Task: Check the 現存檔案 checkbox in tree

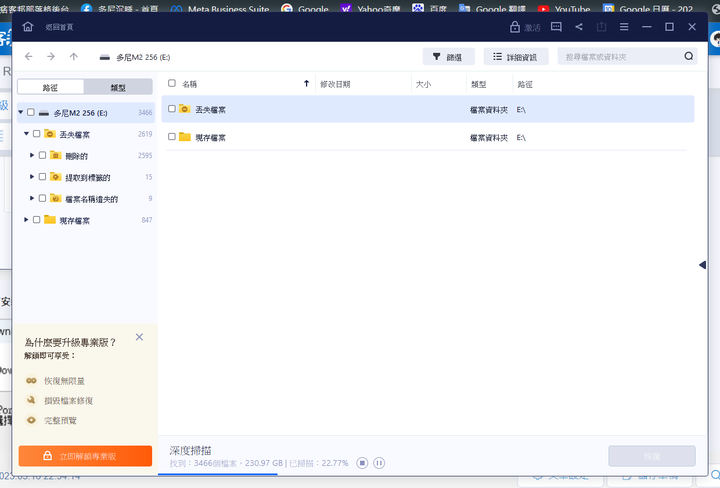Action: click(x=36, y=220)
